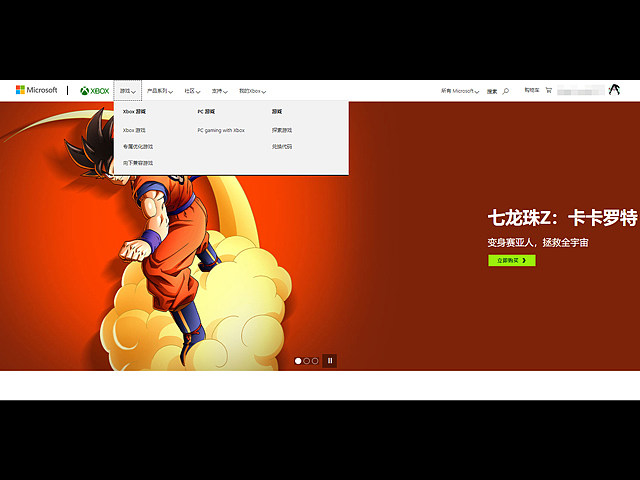
Task: Select 专属优化游戏 menu entry
Action: point(138,147)
